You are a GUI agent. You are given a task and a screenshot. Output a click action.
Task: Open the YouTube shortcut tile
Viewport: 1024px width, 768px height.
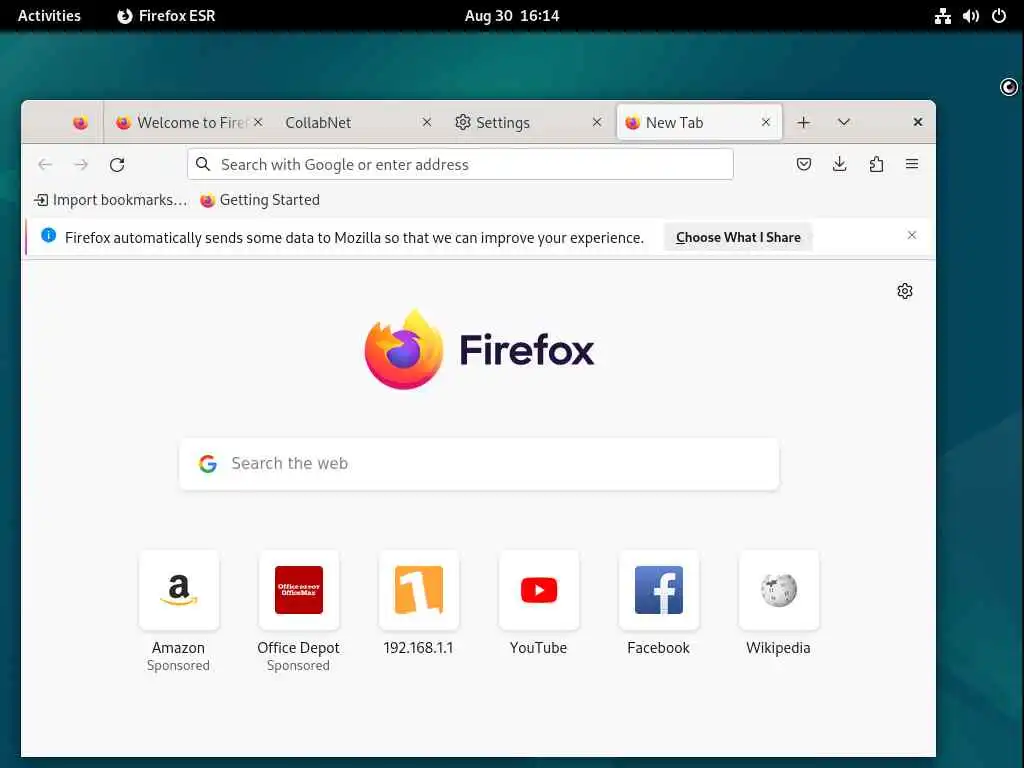click(x=539, y=590)
